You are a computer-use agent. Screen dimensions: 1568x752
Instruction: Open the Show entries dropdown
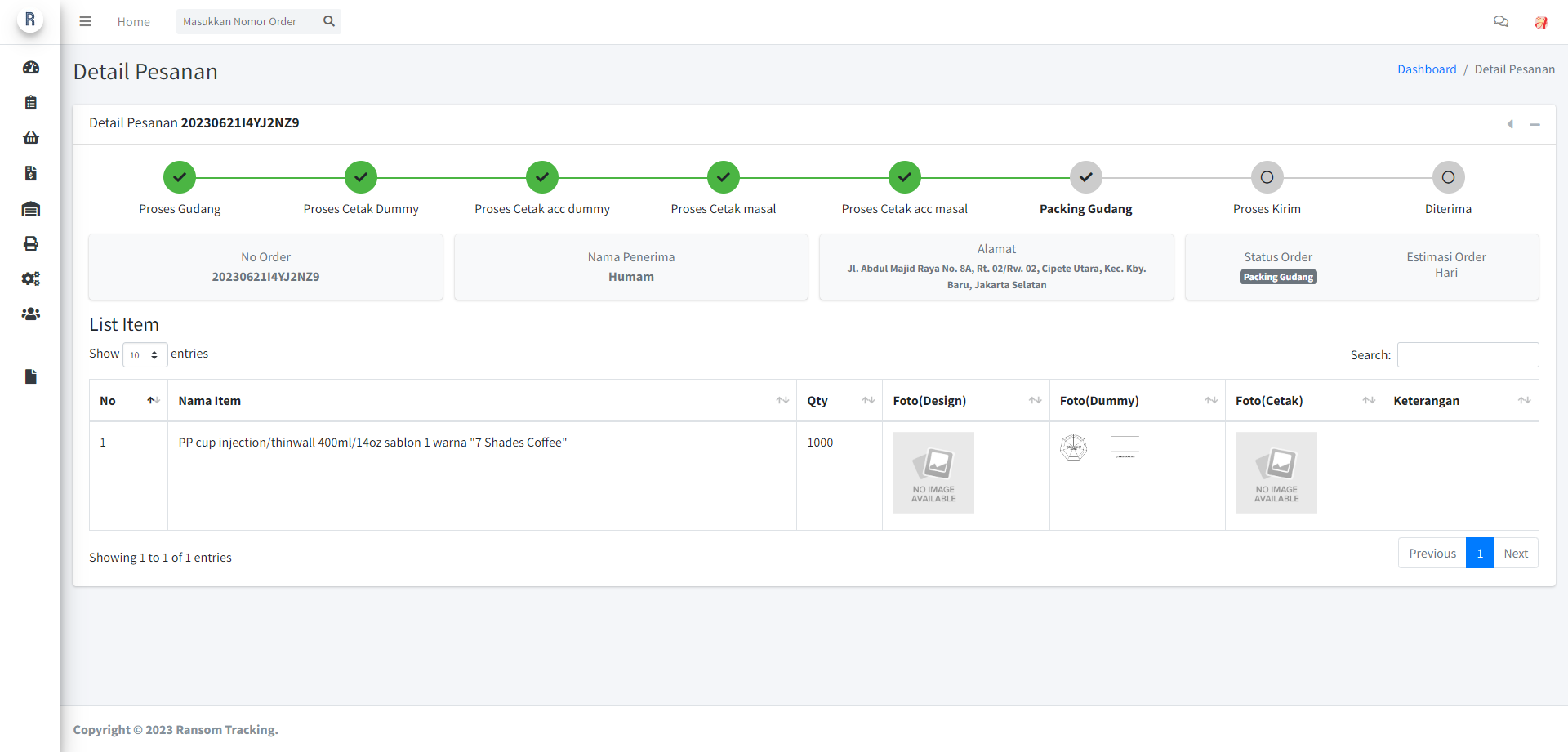pos(144,354)
